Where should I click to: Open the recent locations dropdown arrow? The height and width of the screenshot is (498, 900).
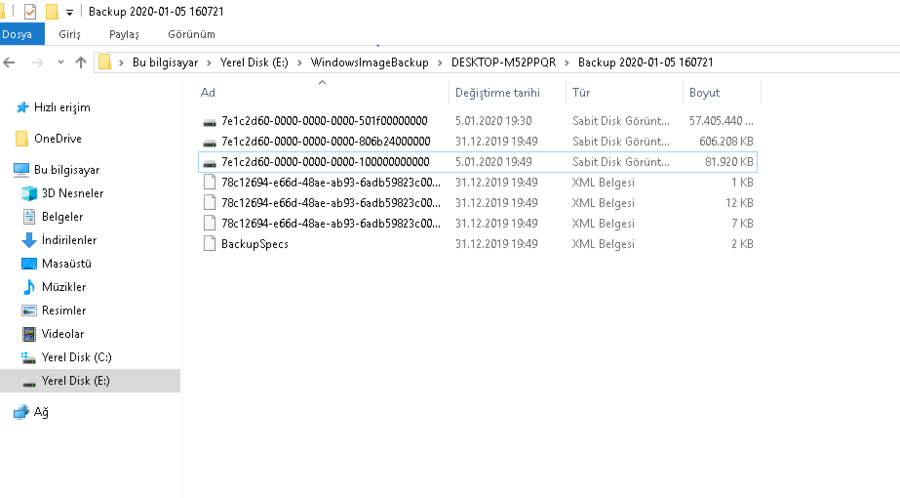(60, 63)
